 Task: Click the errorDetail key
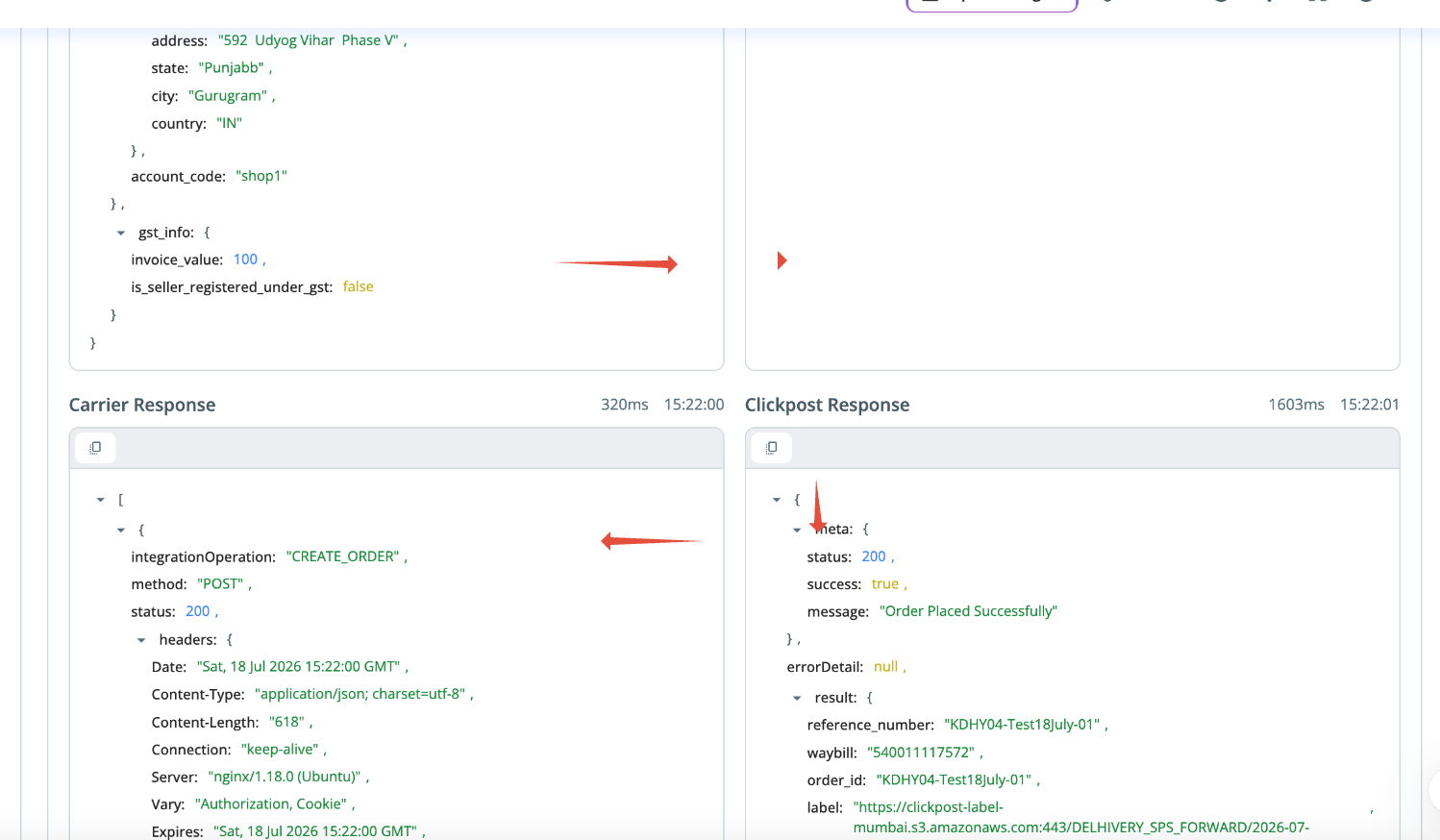coord(825,667)
